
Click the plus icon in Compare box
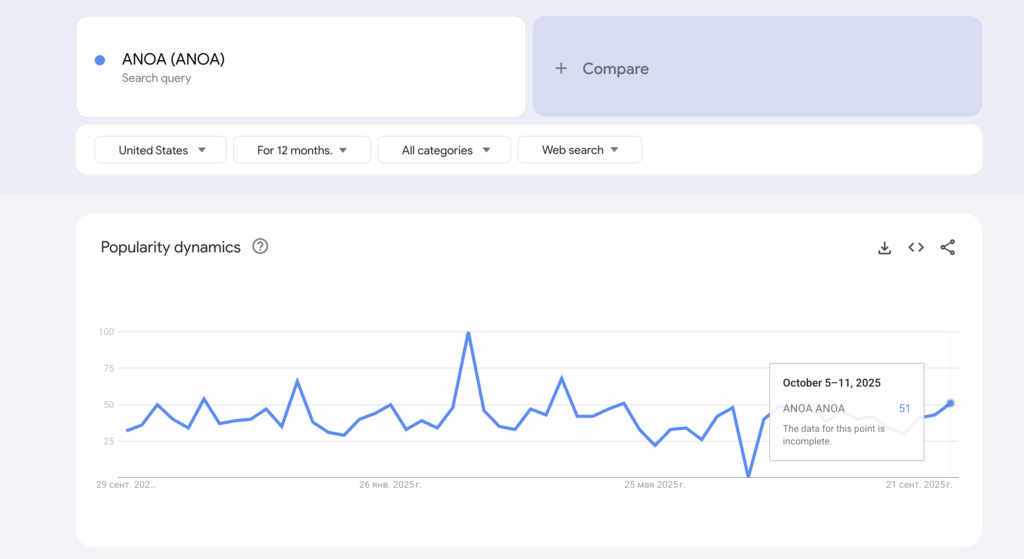[561, 68]
